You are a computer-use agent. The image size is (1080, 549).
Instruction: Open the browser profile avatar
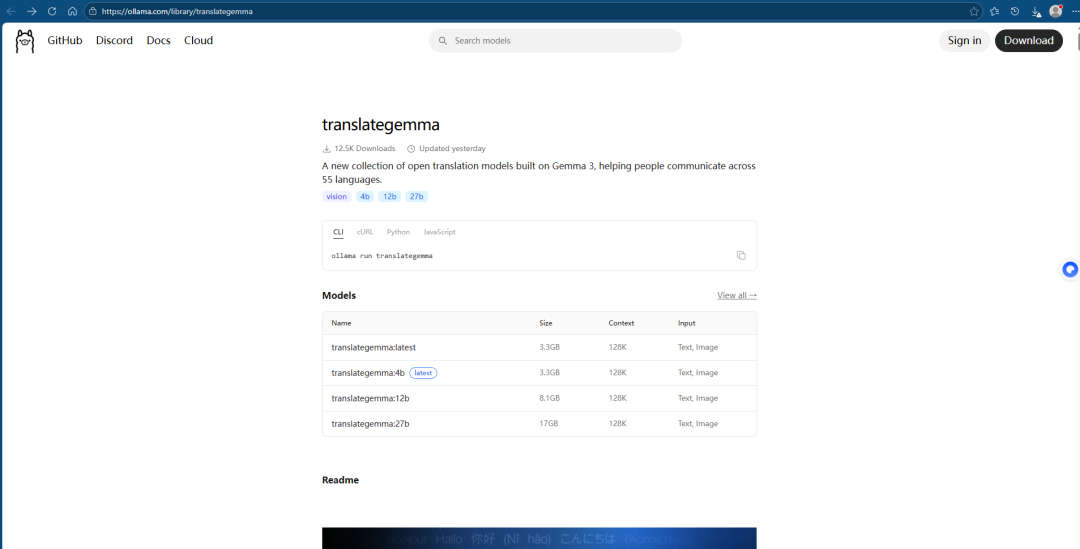(x=1055, y=11)
